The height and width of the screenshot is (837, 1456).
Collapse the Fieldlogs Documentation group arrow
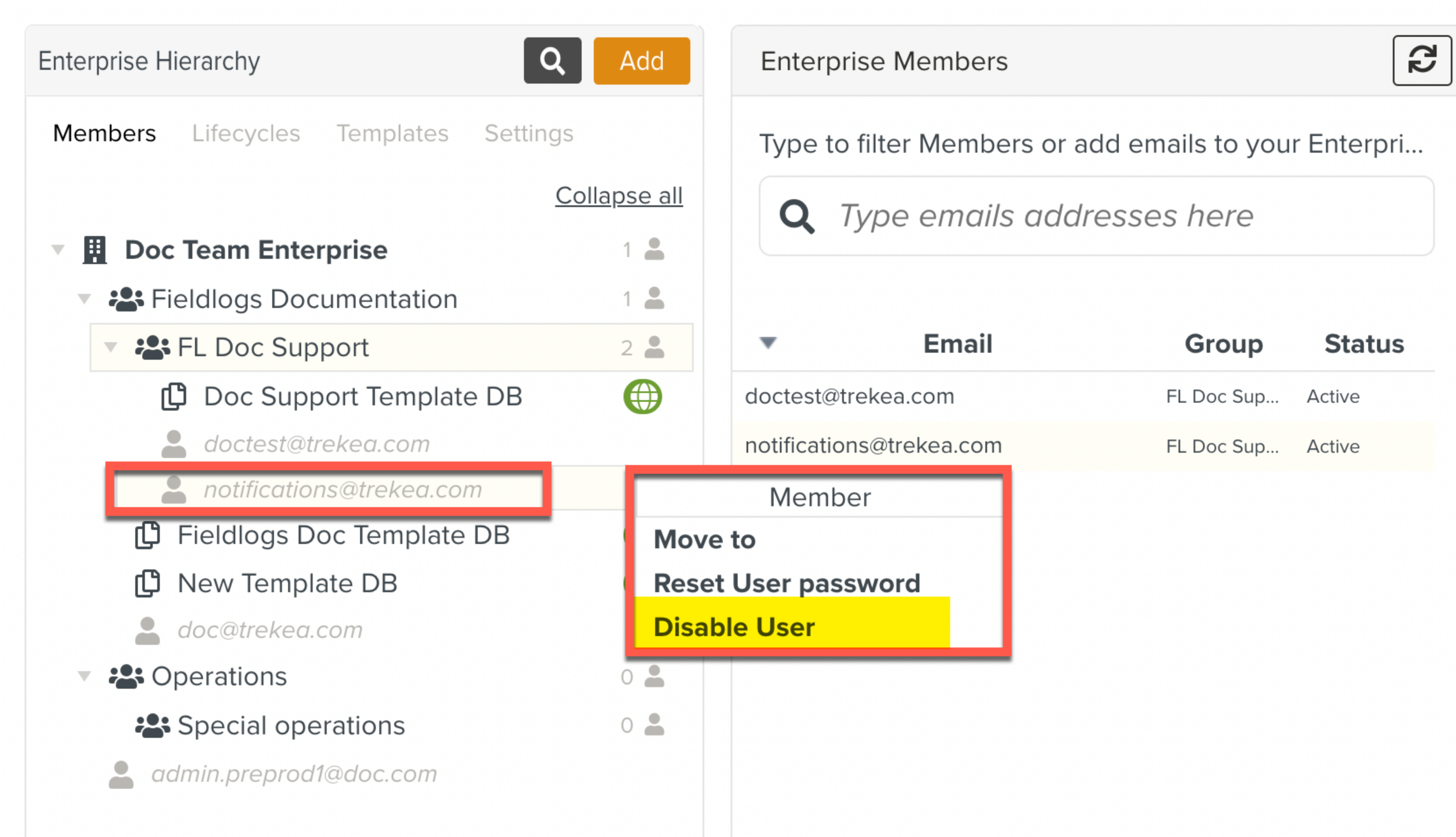(84, 299)
